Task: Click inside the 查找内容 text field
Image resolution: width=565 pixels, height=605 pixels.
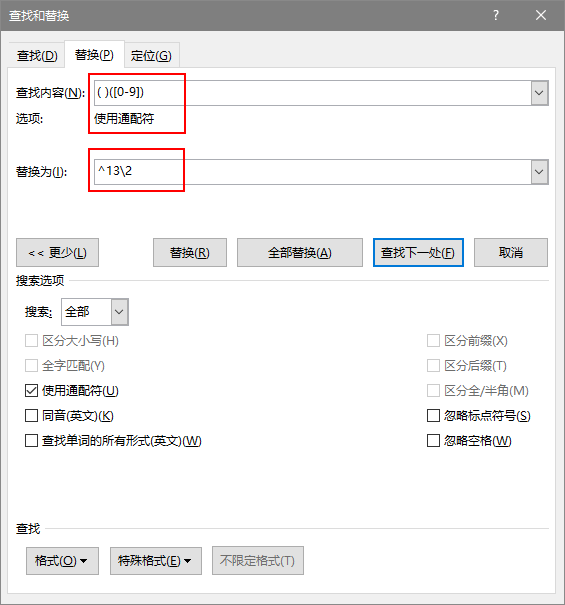Action: 313,93
